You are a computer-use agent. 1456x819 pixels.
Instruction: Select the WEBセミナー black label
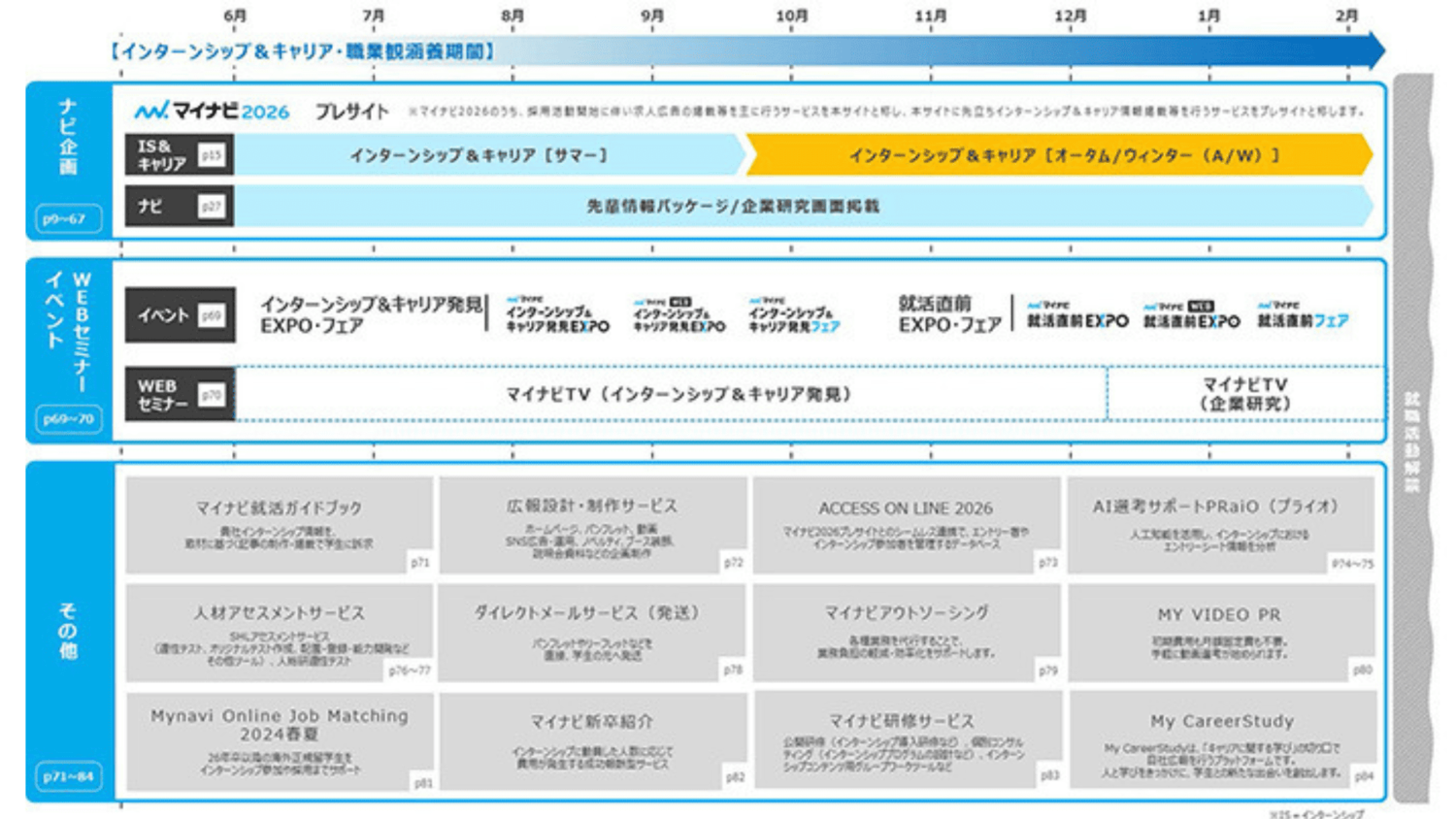[x=179, y=394]
